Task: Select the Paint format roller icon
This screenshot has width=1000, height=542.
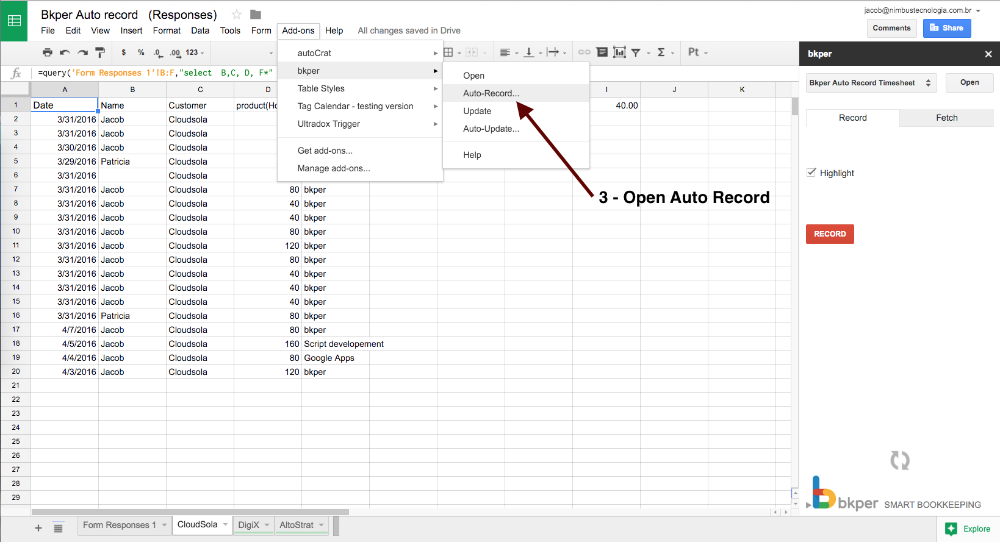Action: (x=100, y=52)
